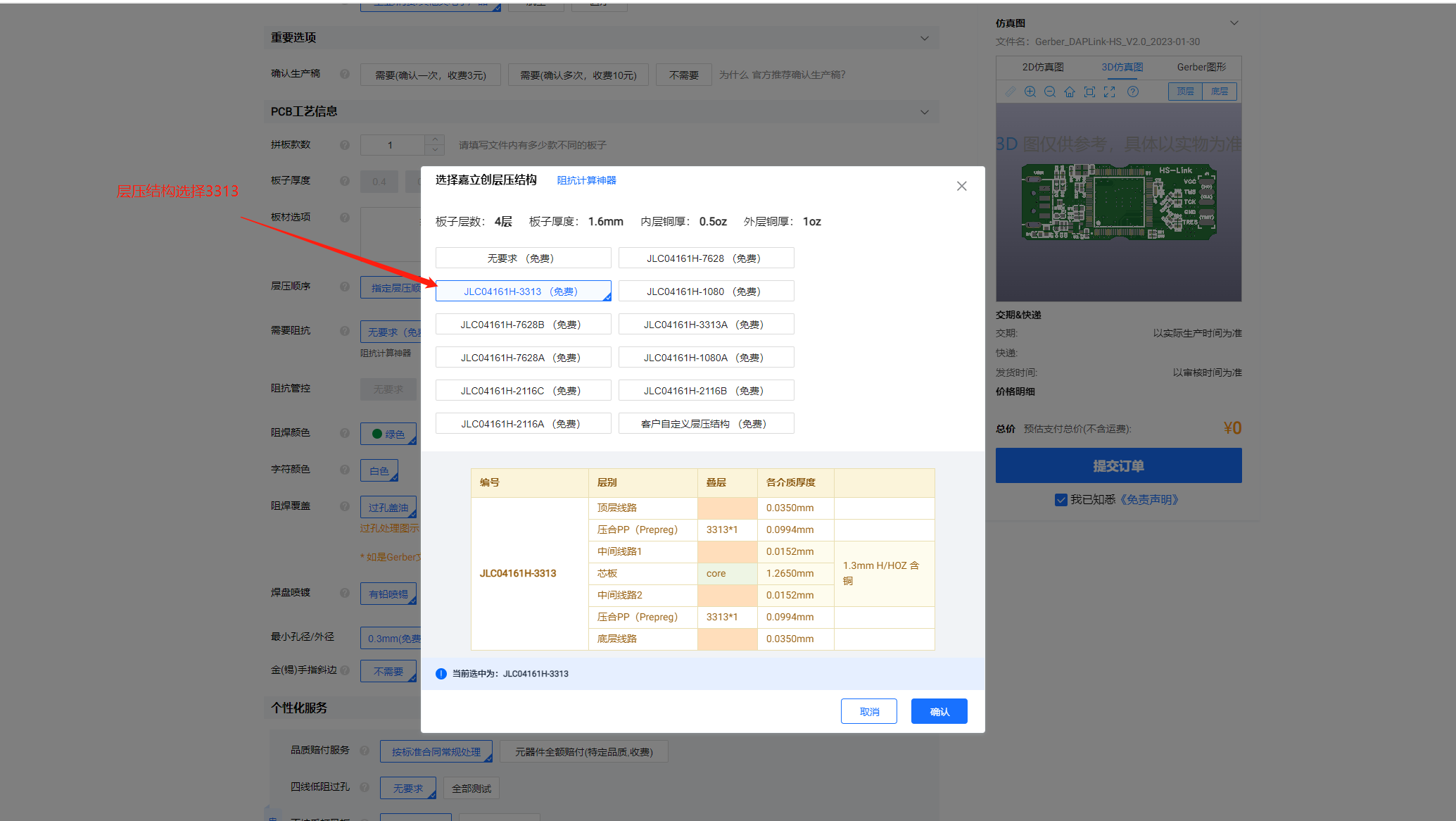Viewport: 1456px width, 821px height.
Task: Select JLC04161H-1080 stackup option
Action: pyautogui.click(x=706, y=292)
